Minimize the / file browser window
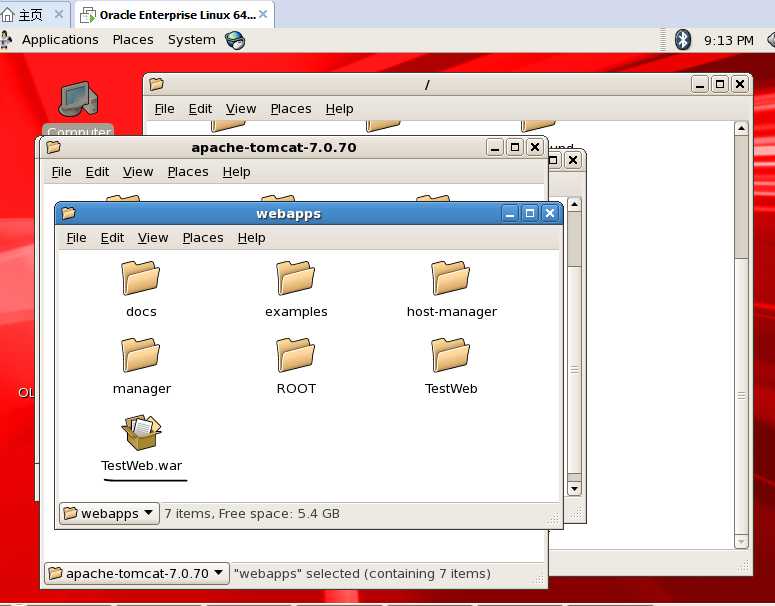Screen dimensions: 775x606 699,85
